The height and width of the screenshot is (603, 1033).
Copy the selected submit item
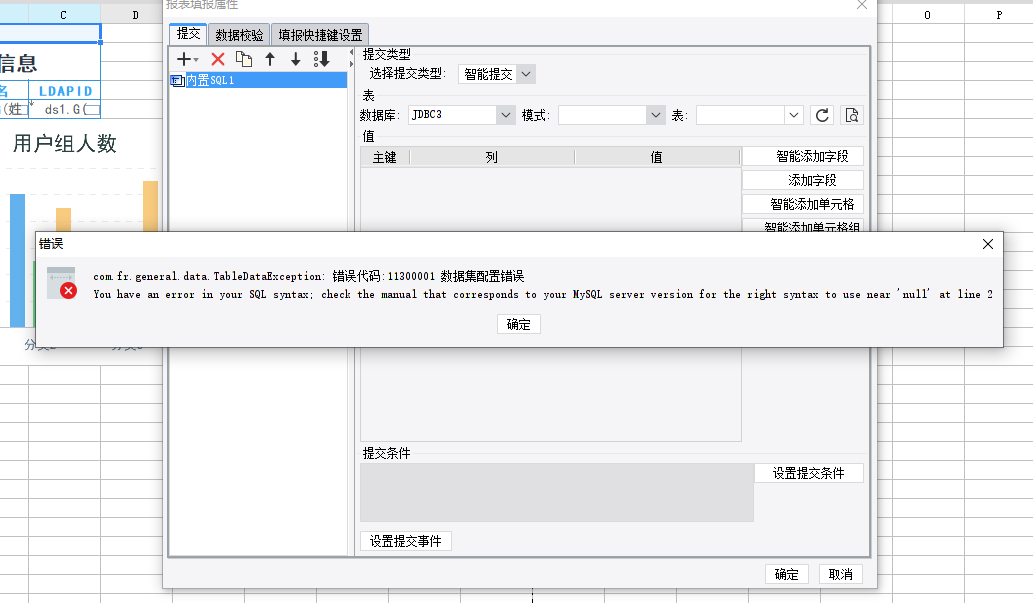pos(244,59)
